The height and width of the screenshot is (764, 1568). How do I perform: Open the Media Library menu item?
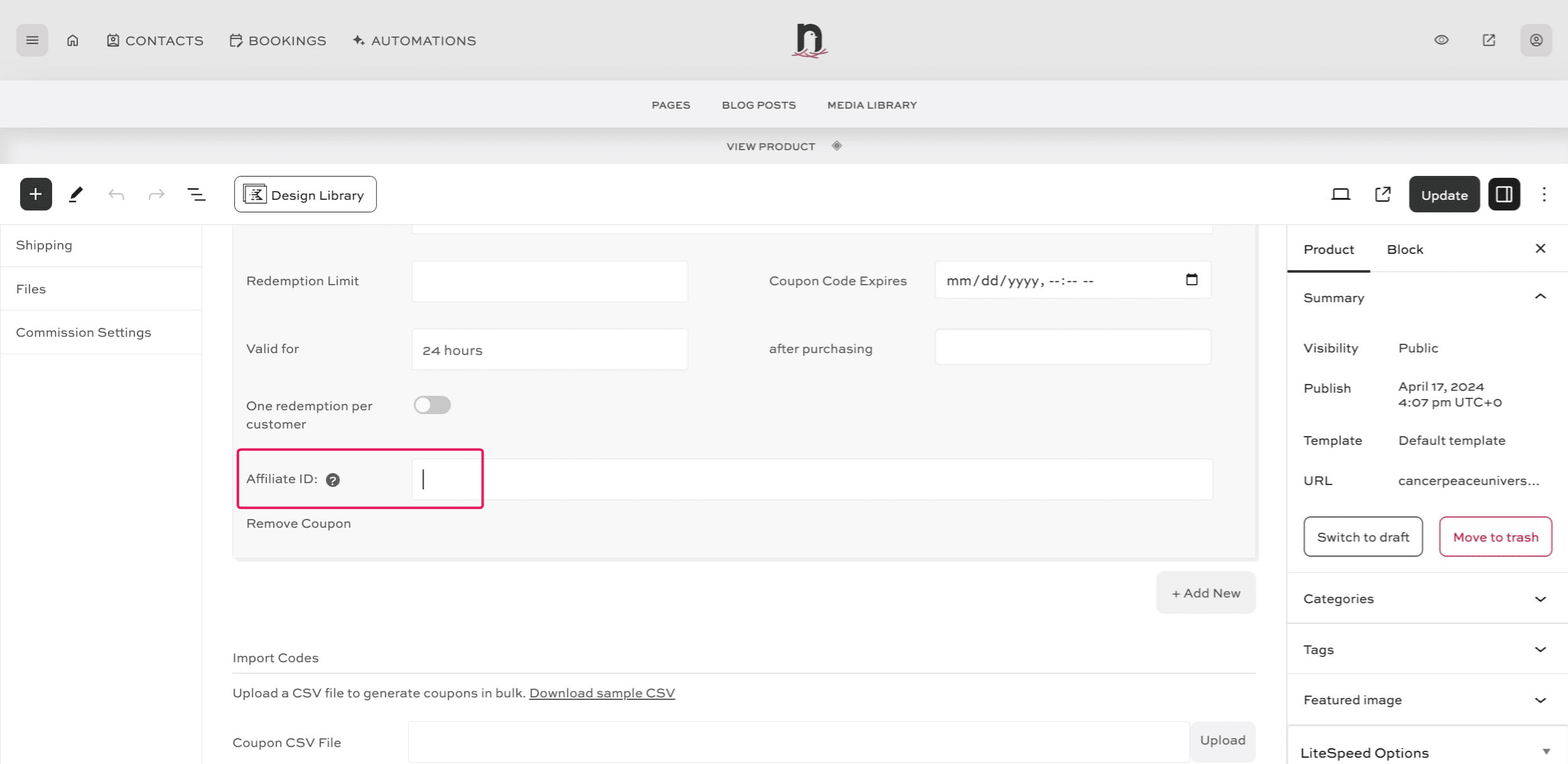coord(872,104)
